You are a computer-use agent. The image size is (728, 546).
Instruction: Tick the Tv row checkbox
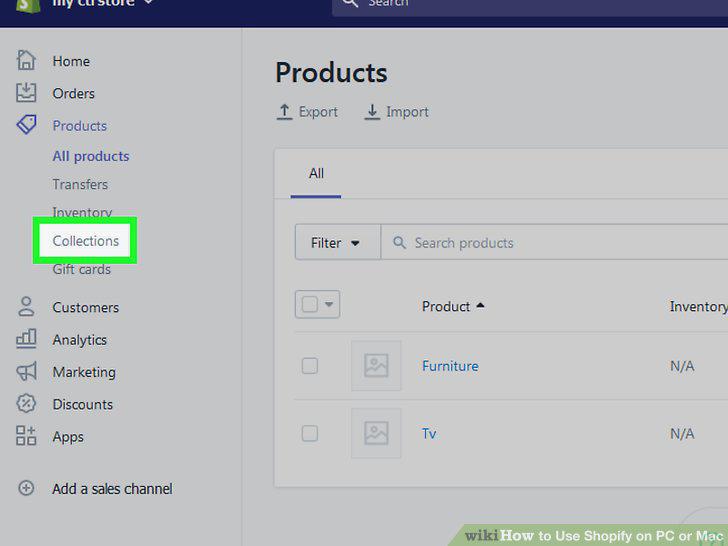[x=310, y=433]
